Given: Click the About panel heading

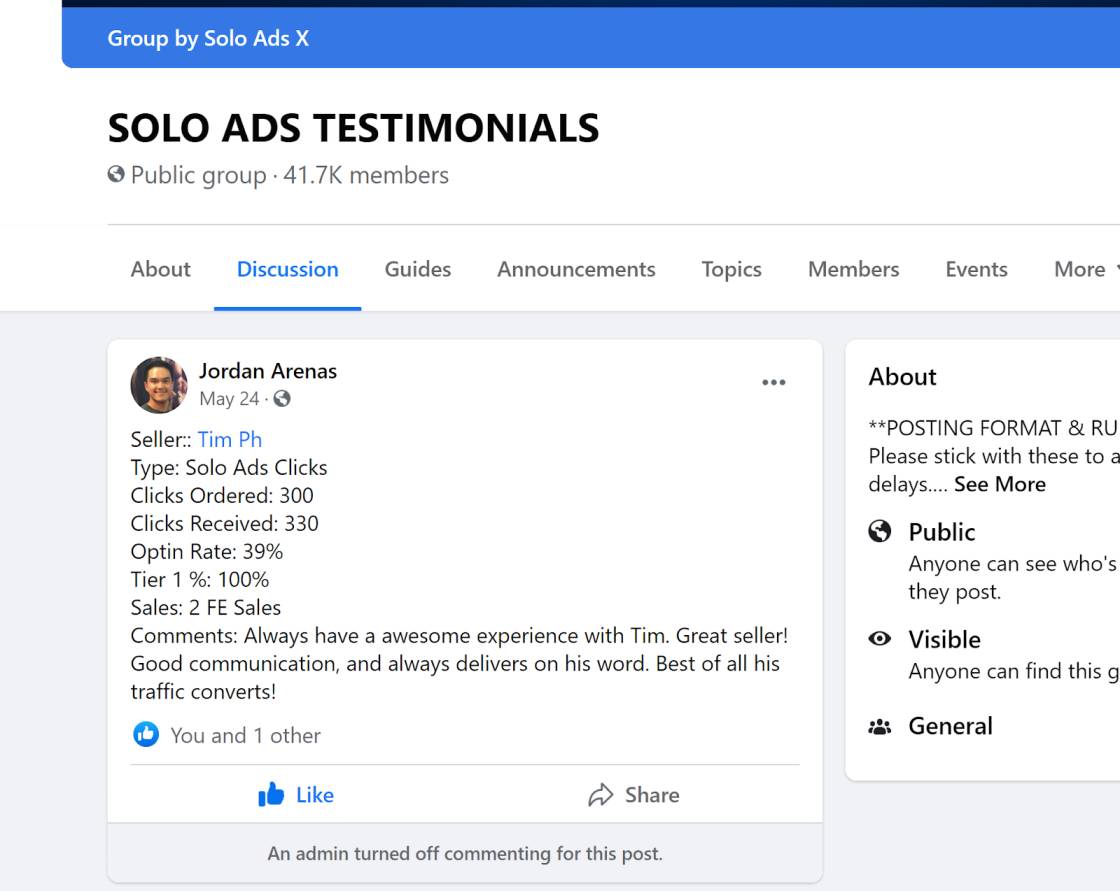Looking at the screenshot, I should [902, 377].
